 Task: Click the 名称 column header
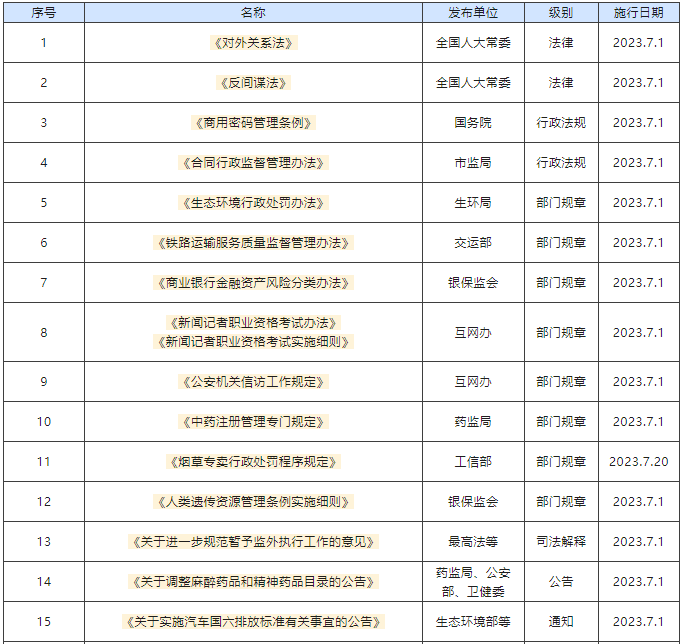[254, 12]
